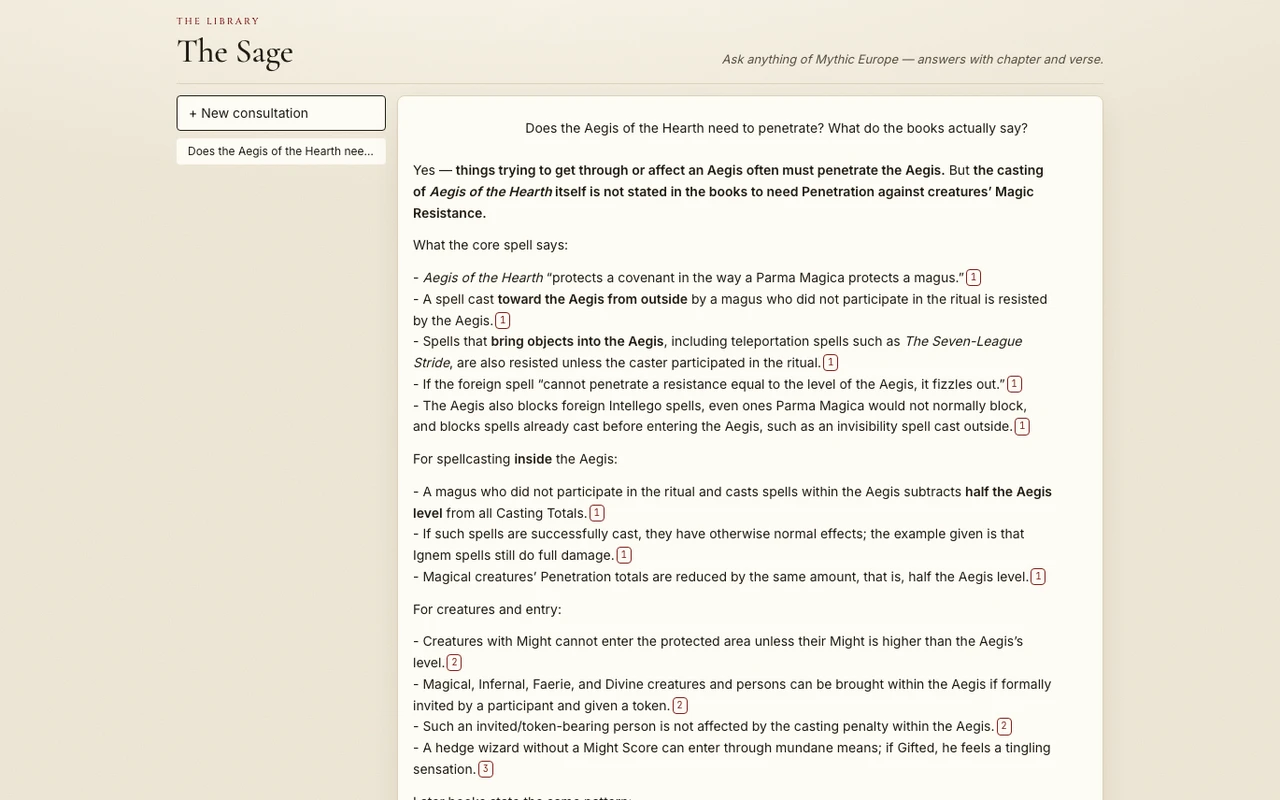Open citation 1 after 'half the Aegis level.'

pyautogui.click(x=1038, y=577)
